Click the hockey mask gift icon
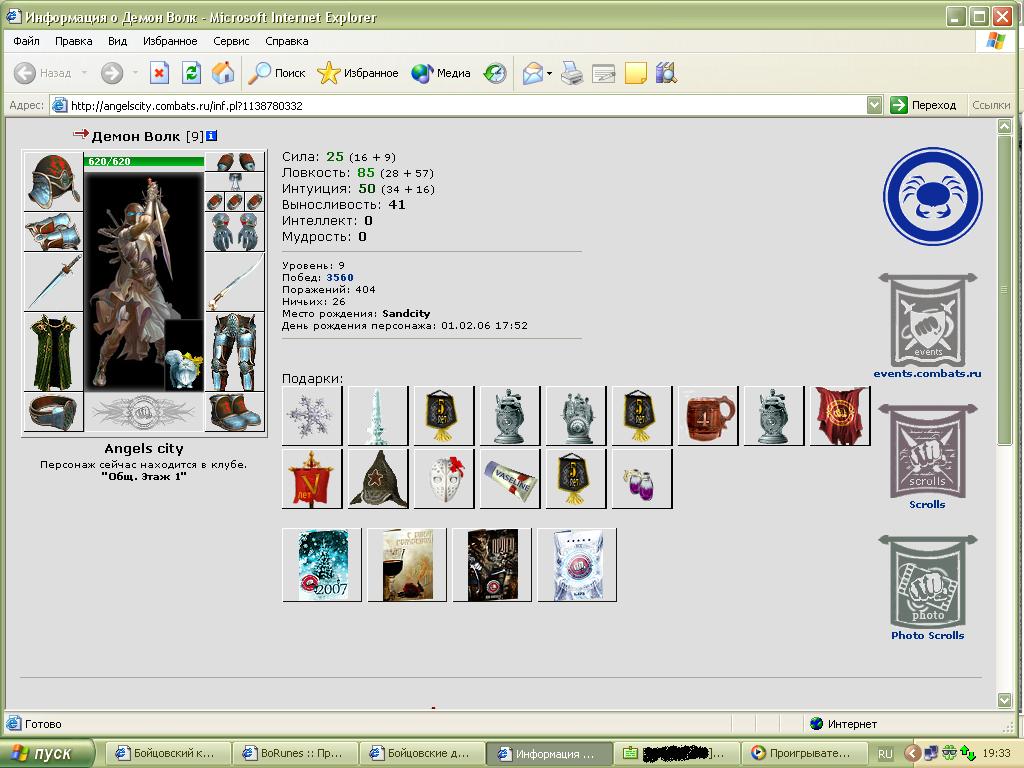 (x=444, y=479)
